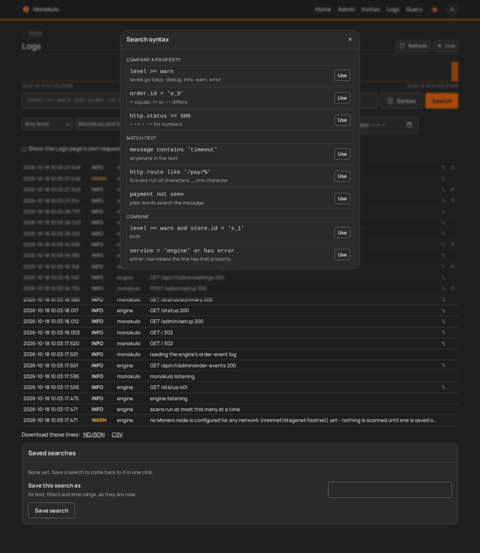
Task: Click the link icon on engine GET /status 200 row
Action: 443,311
